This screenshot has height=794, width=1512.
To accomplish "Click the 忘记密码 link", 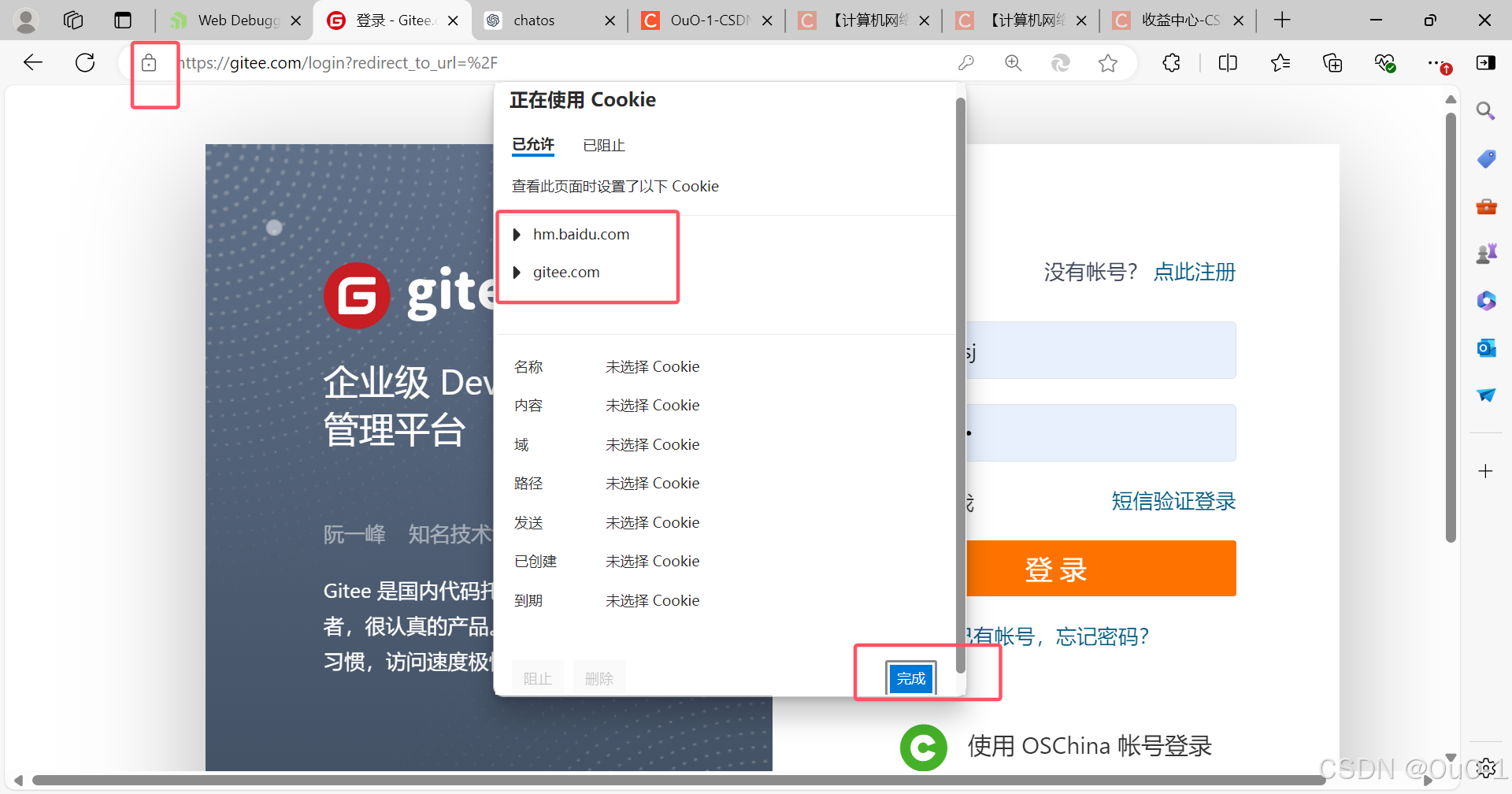I will coord(1102,636).
